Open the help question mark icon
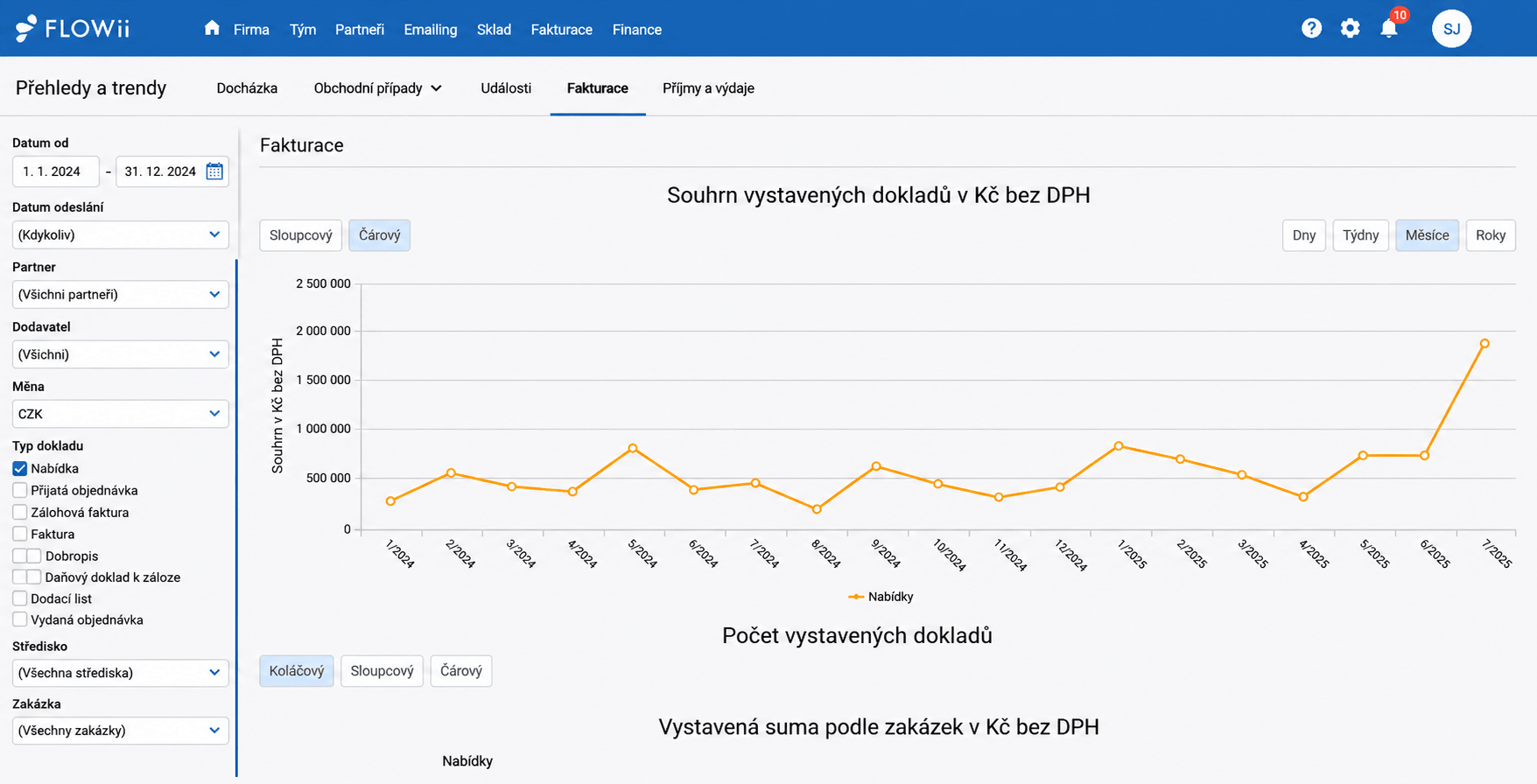The width and height of the screenshot is (1537, 784). [1311, 28]
